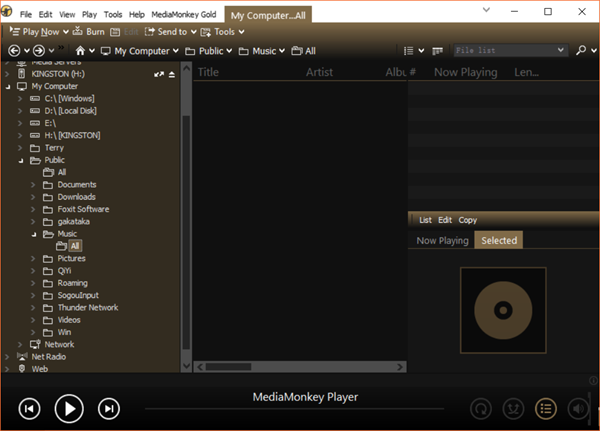Image resolution: width=600 pixels, height=431 pixels.
Task: Select the Downloads folder
Action: point(77,197)
